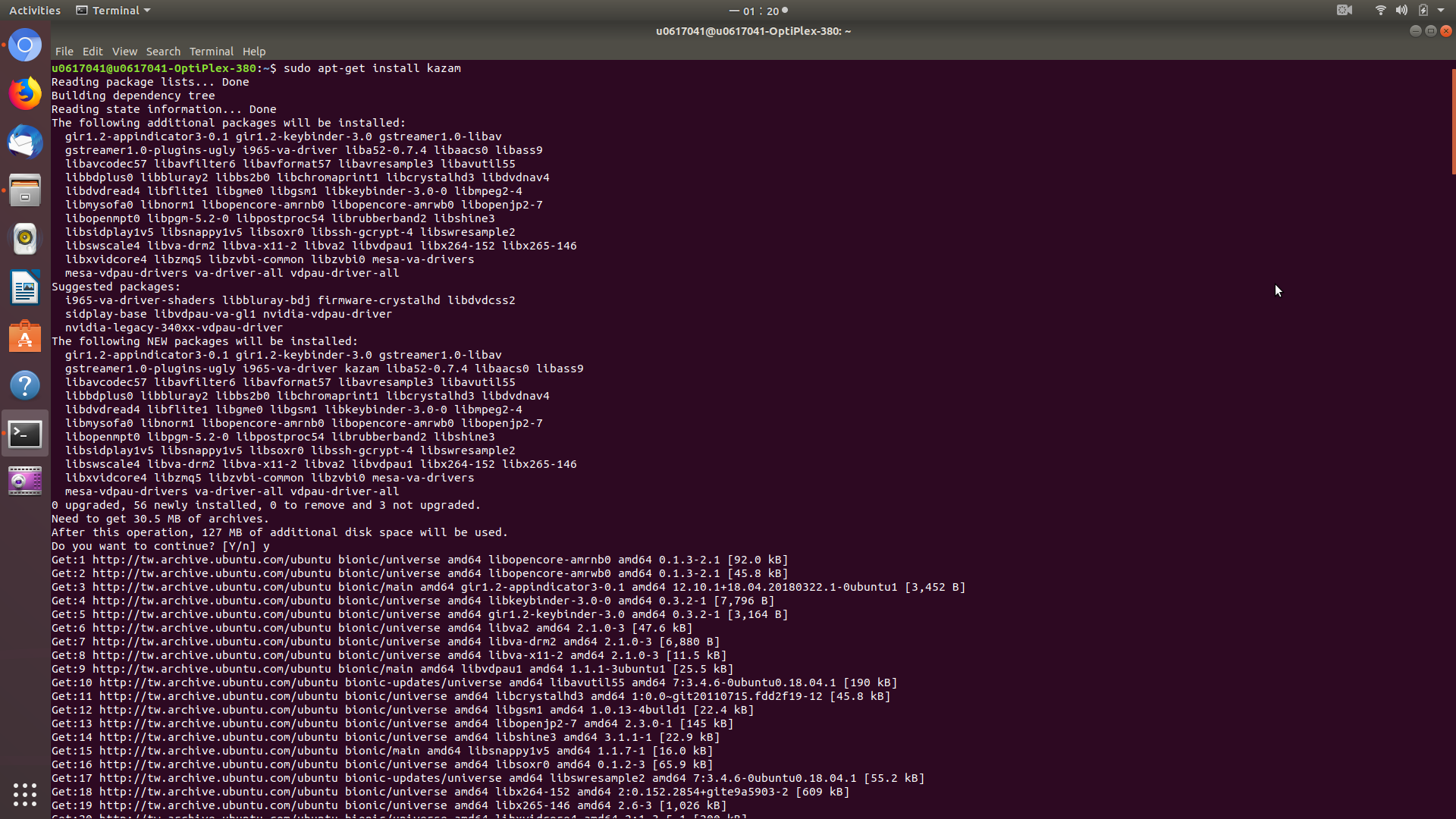Screen dimensions: 1456x819
Task: Open the Files manager dock icon
Action: pos(25,190)
